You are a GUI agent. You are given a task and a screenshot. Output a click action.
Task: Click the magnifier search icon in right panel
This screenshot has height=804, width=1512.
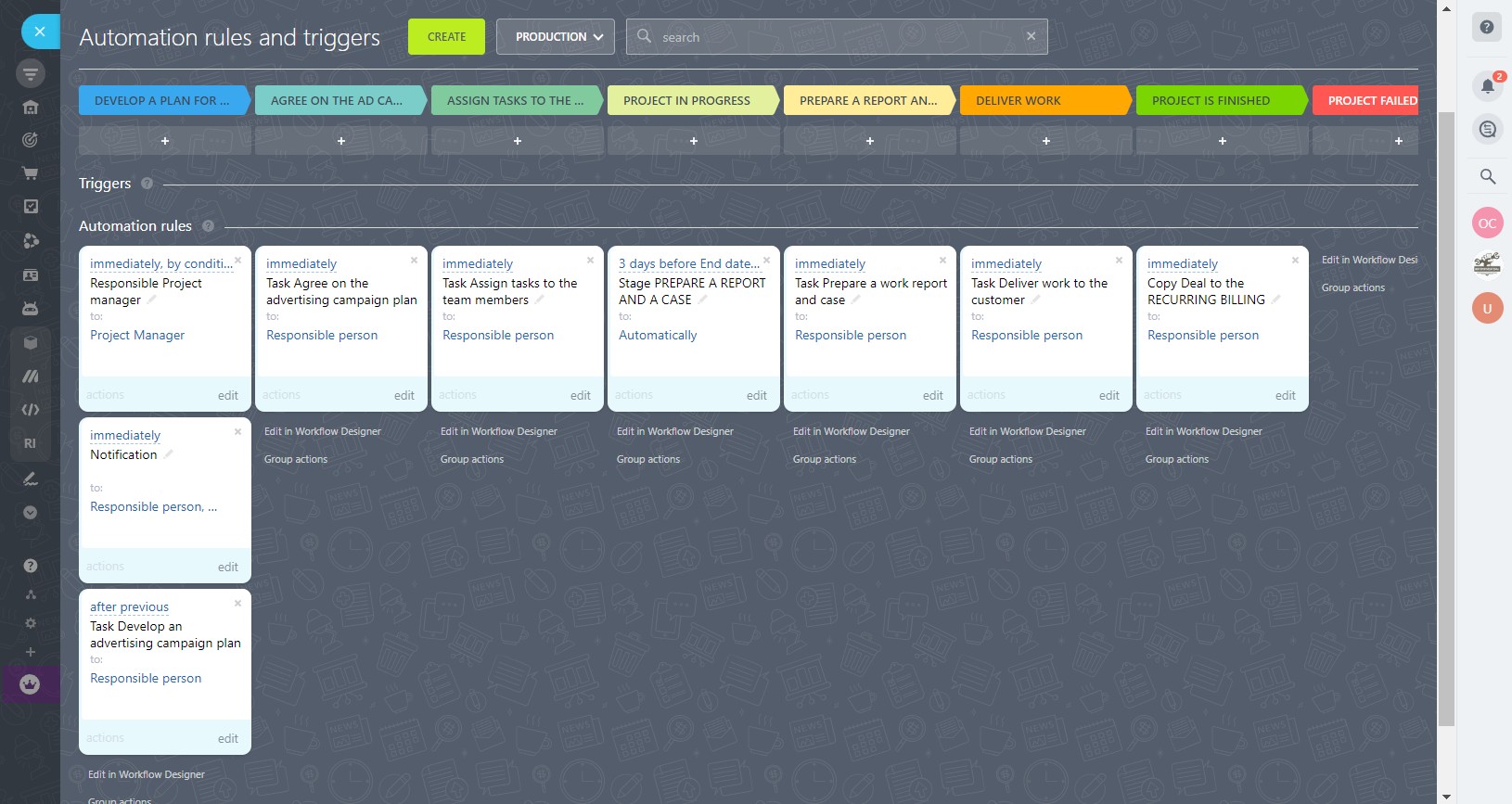coord(1487,176)
